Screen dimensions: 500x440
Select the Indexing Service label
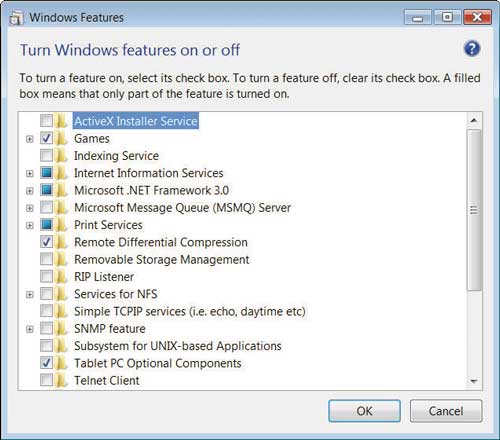(x=116, y=156)
